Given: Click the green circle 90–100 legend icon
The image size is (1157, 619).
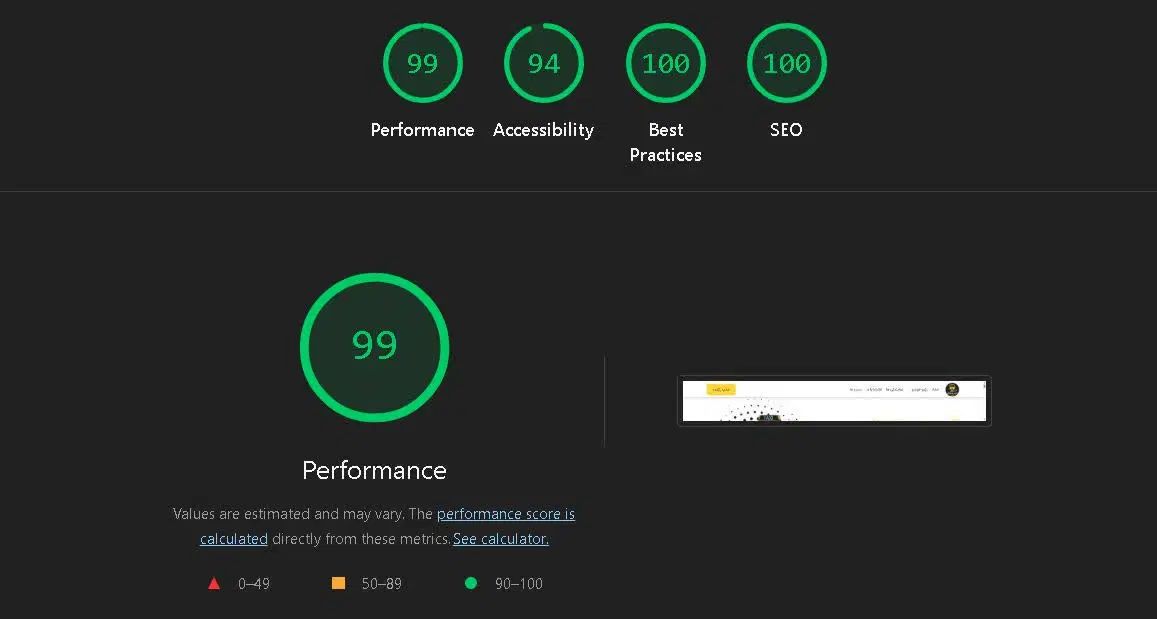Looking at the screenshot, I should 471,584.
